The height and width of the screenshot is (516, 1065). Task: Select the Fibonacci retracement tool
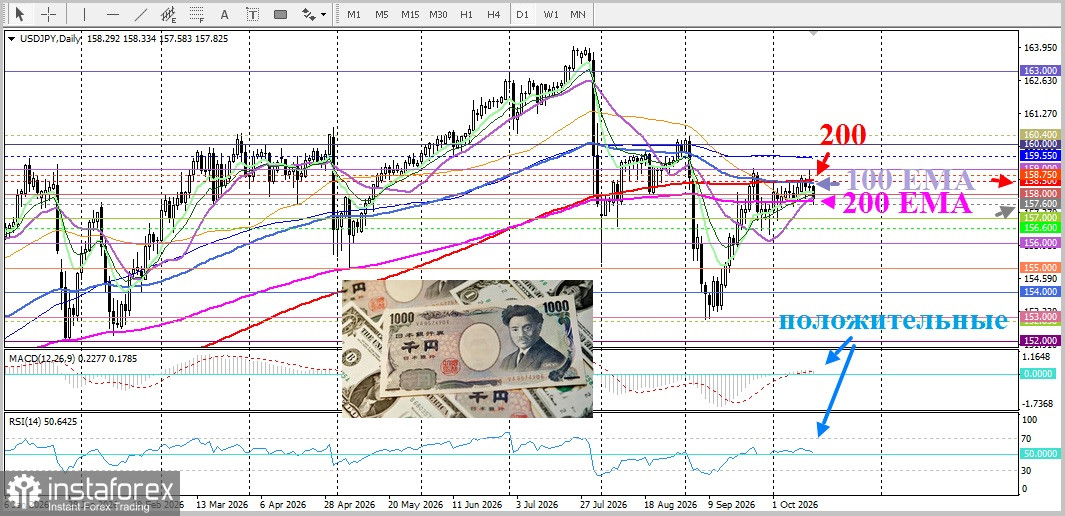tap(197, 14)
